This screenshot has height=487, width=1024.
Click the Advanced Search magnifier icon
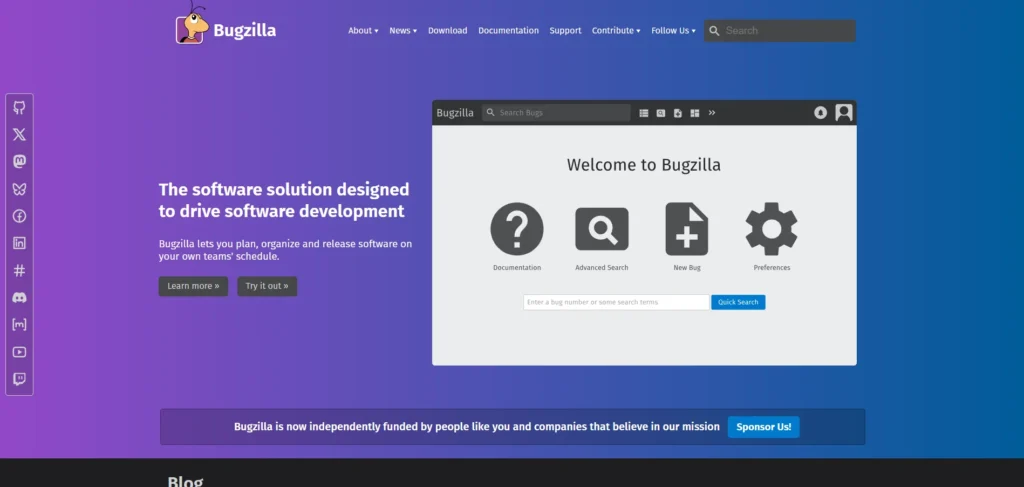click(x=601, y=228)
